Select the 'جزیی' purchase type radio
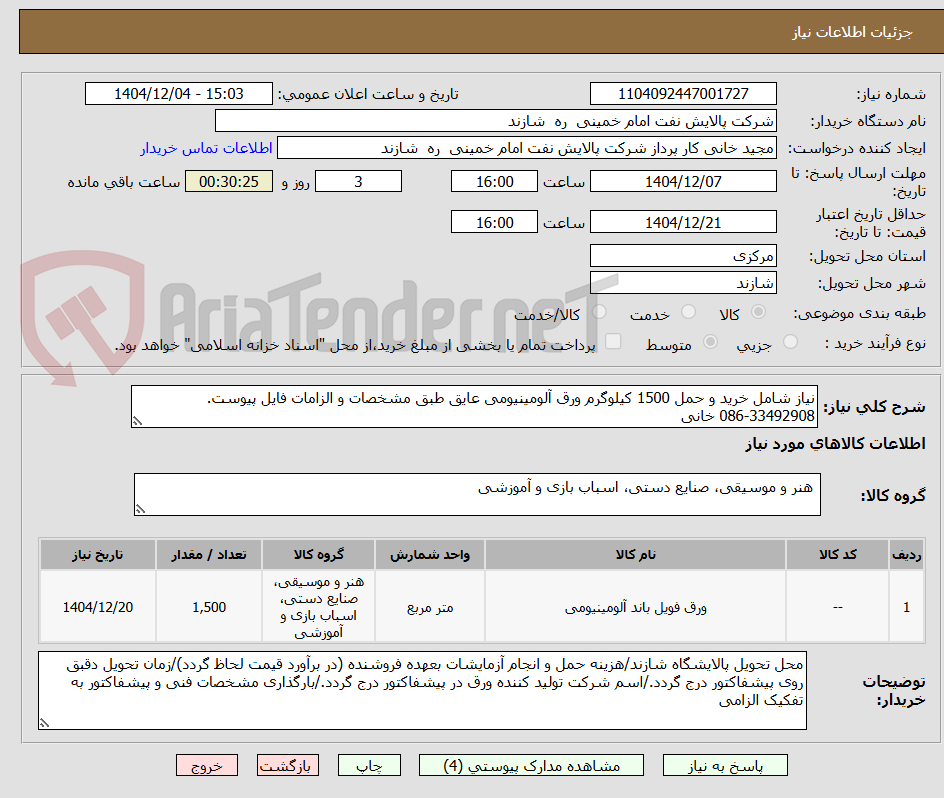 click(x=790, y=342)
